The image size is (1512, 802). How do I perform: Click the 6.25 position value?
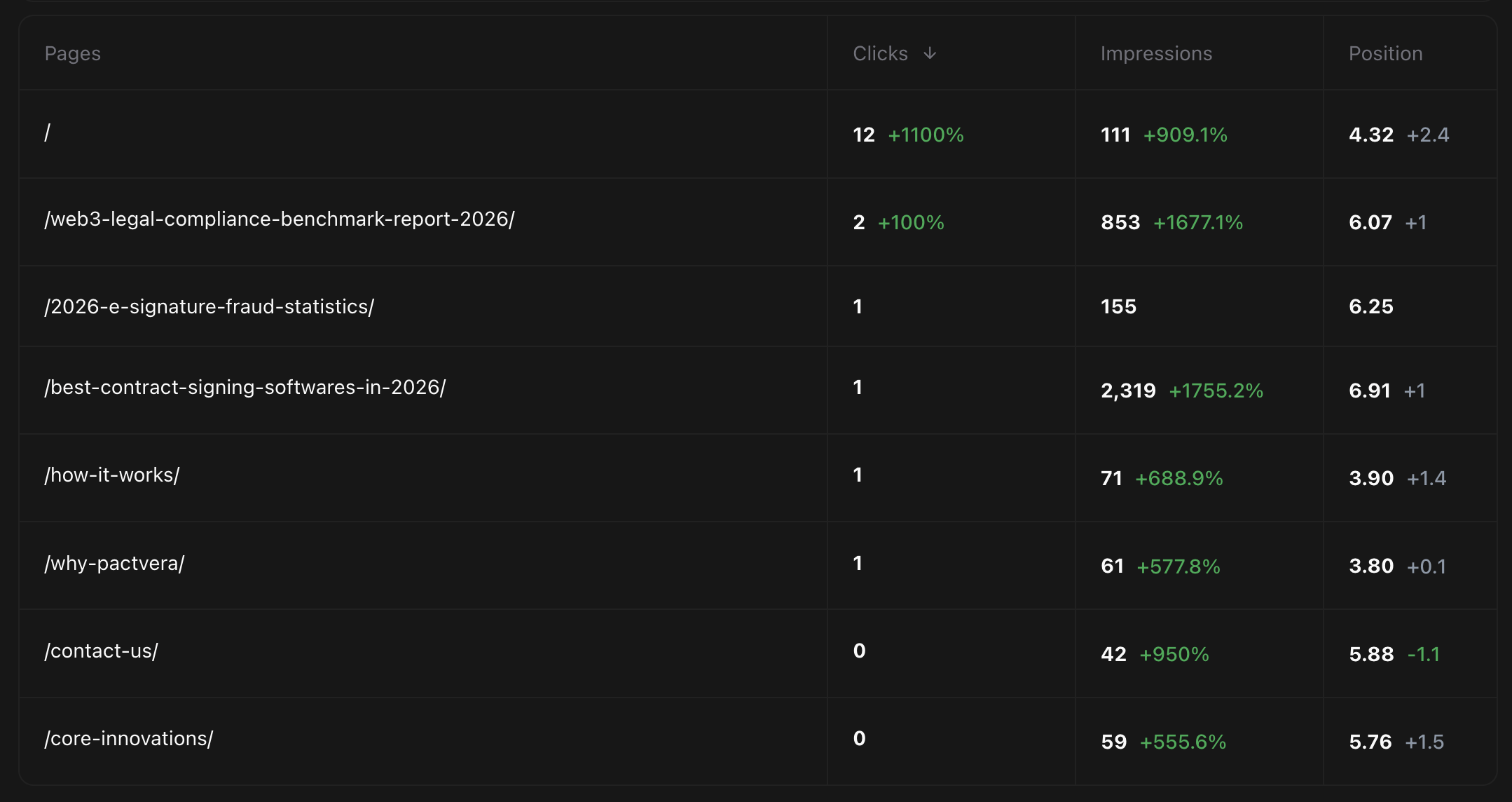(x=1371, y=306)
